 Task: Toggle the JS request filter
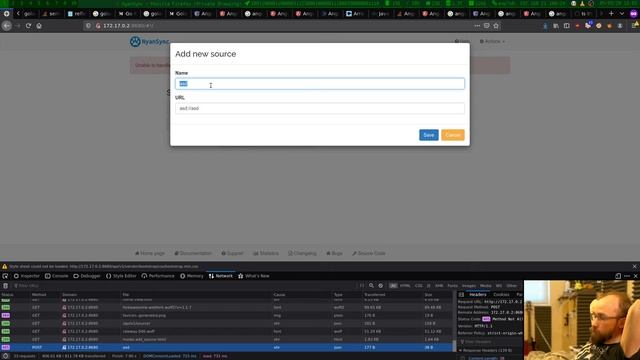click(429, 286)
